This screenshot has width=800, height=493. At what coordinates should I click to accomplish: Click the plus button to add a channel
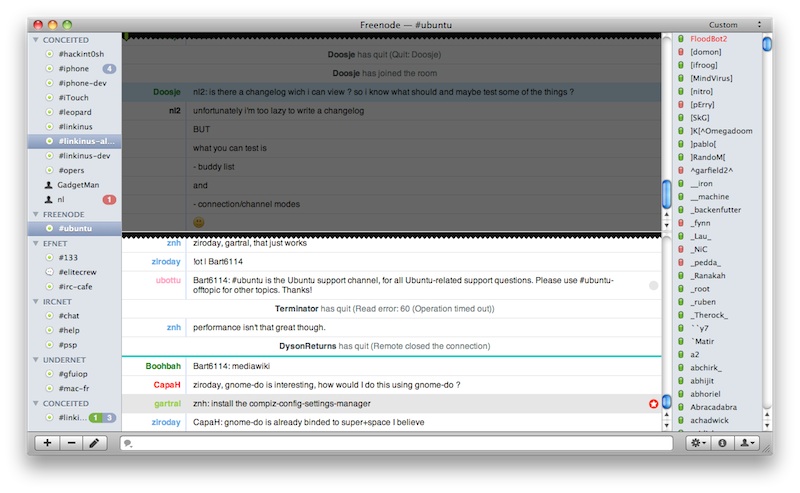click(x=47, y=443)
